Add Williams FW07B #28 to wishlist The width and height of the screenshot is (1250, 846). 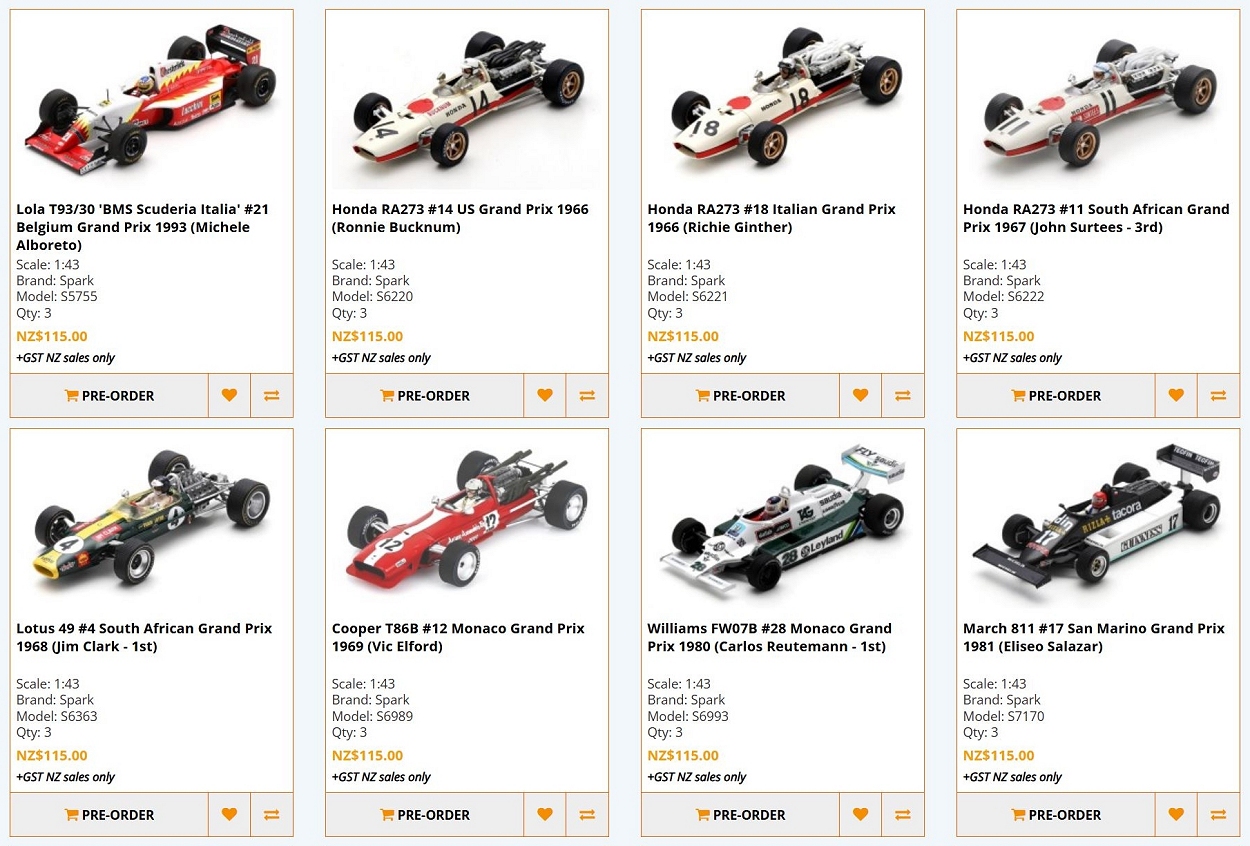coord(860,814)
